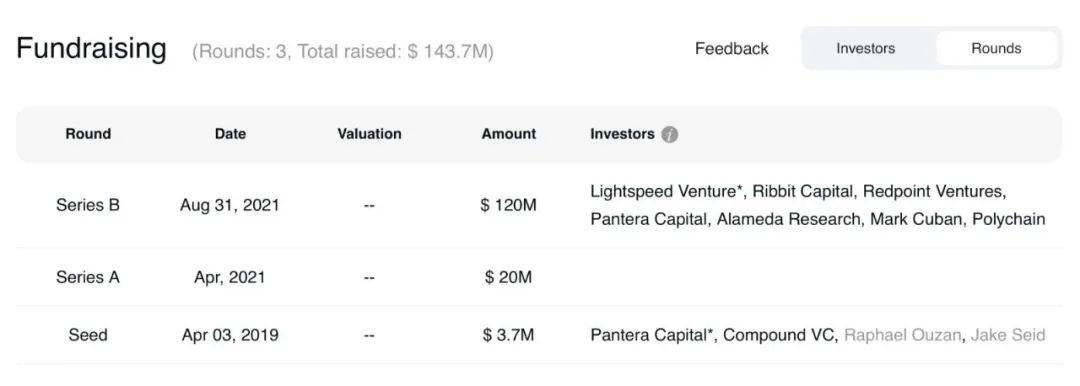Click the Investors info icon
Screen dimensions: 1080x386
point(669,134)
